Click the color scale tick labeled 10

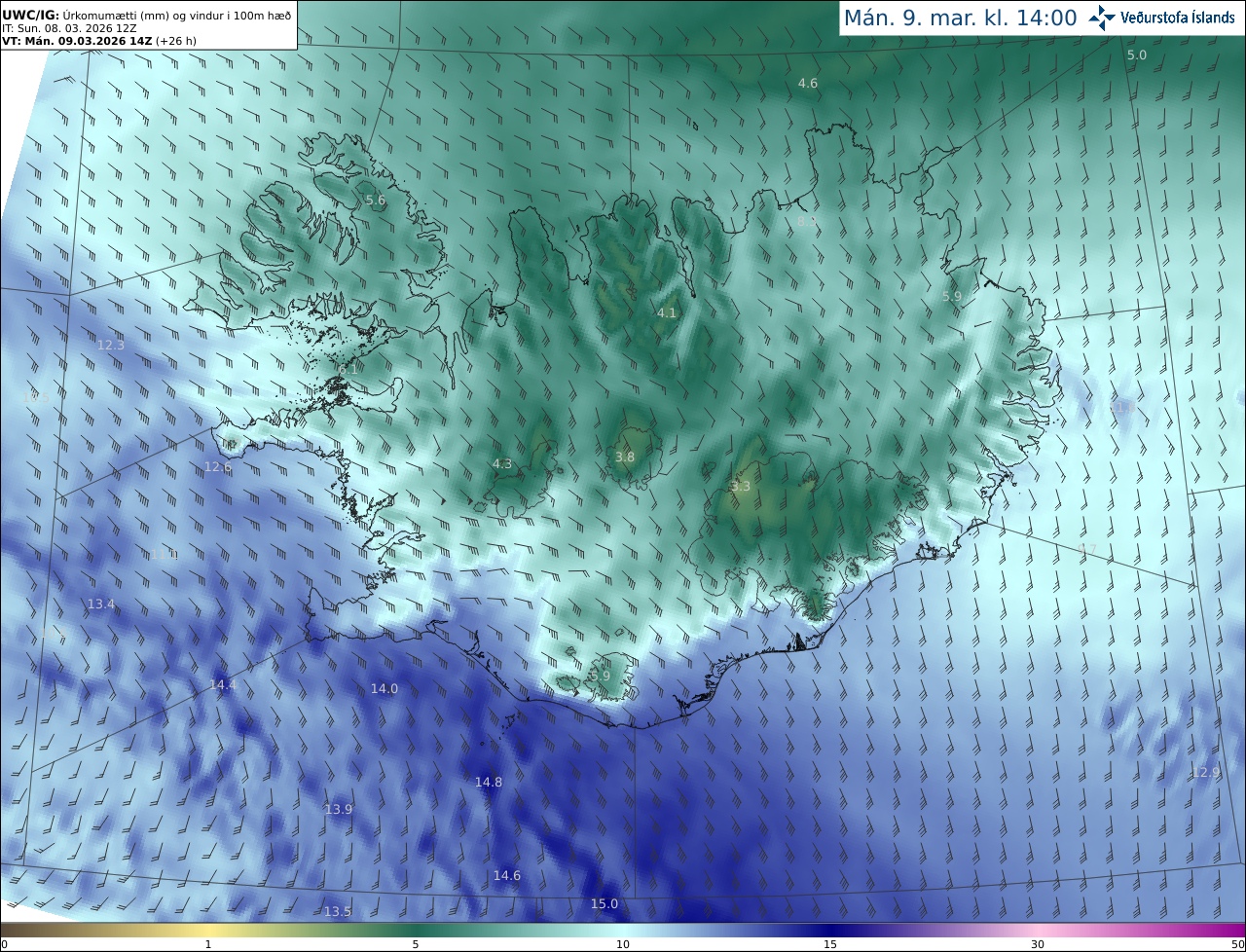(x=623, y=945)
